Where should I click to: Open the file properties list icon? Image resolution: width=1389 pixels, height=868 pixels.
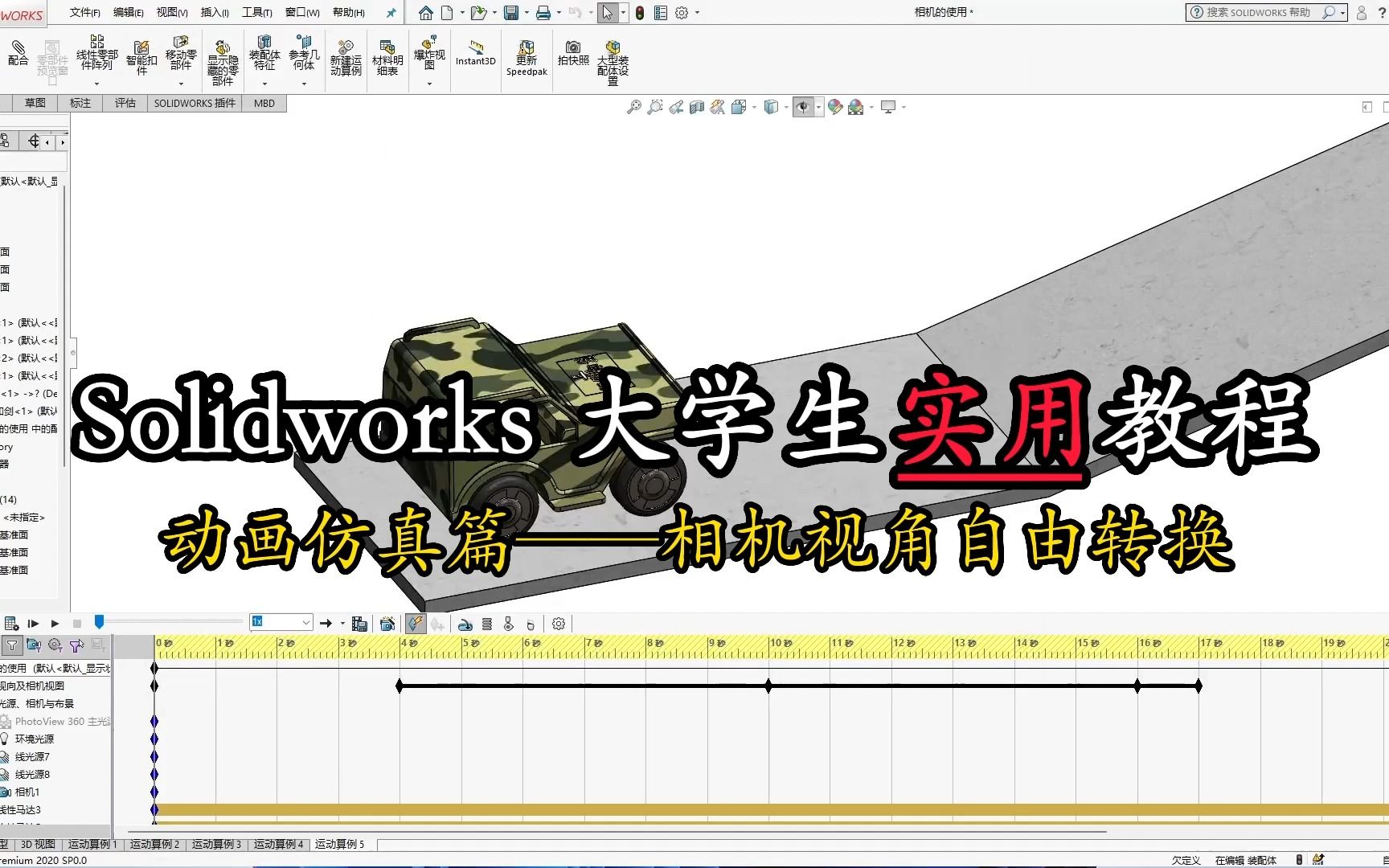pos(661,13)
